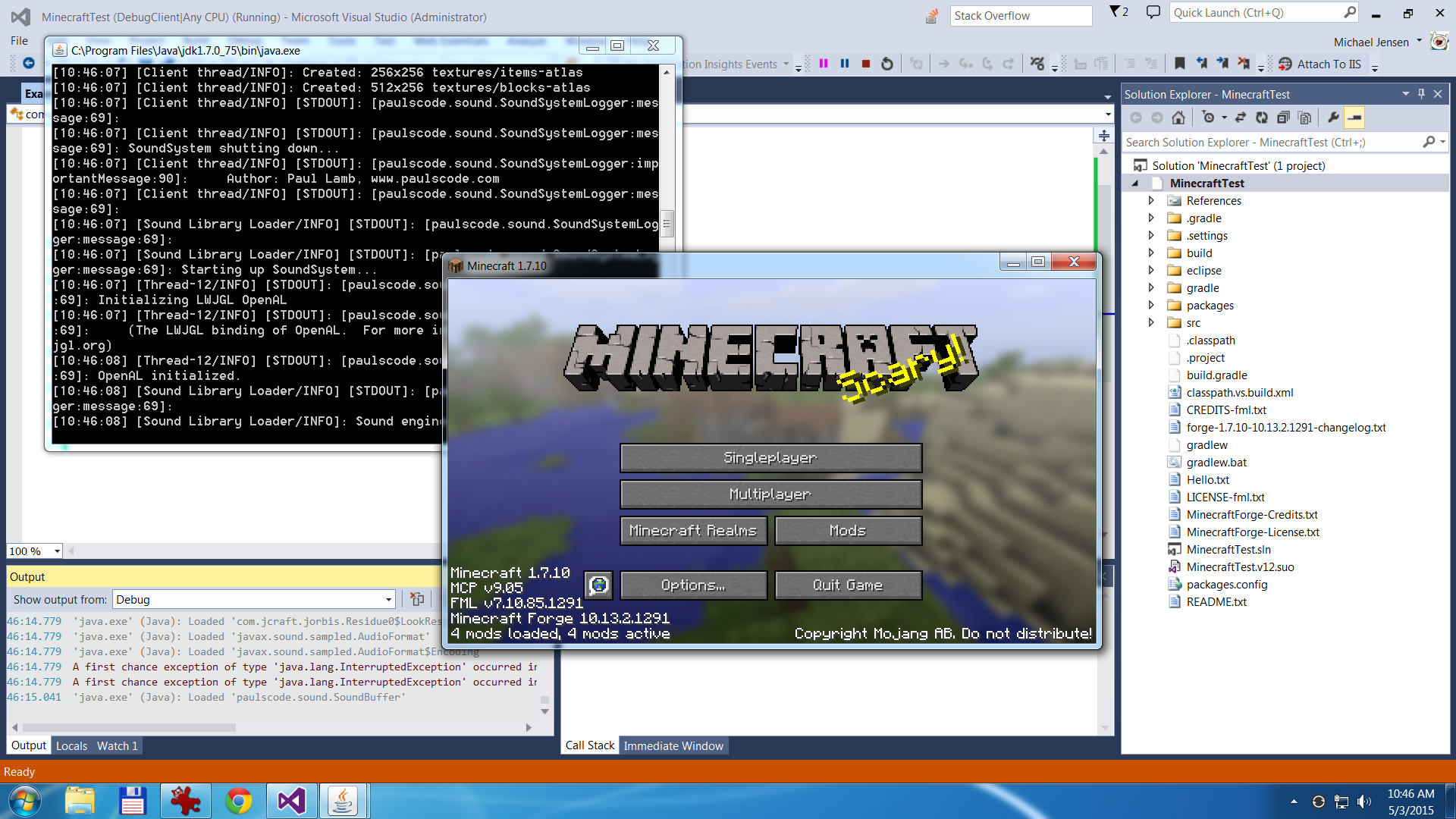The image size is (1456, 819).
Task: Expand the build folder in Solution Explorer
Action: pyautogui.click(x=1152, y=252)
